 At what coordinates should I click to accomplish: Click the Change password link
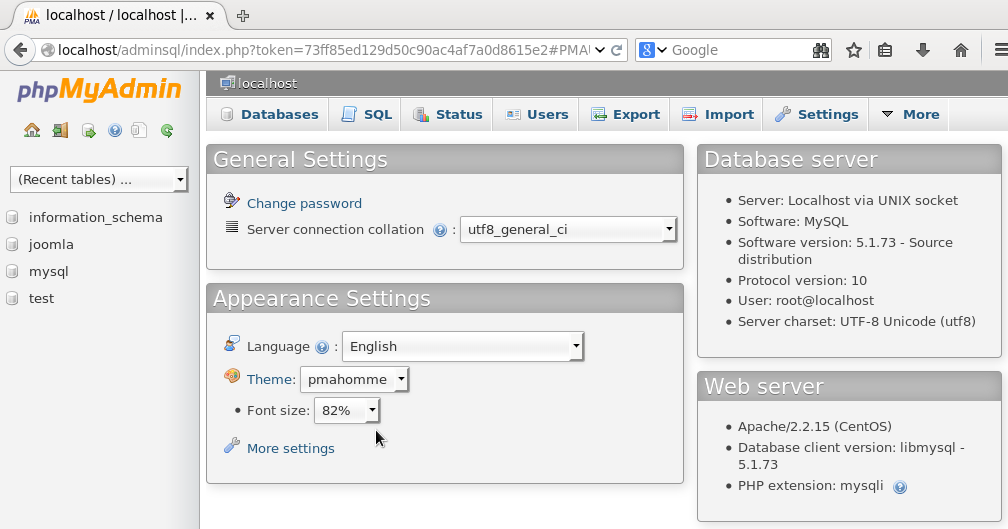coord(304,204)
